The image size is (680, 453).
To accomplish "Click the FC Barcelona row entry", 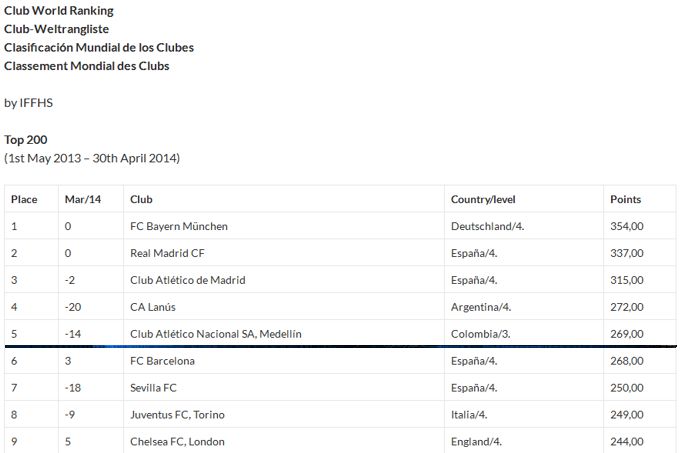I will [163, 361].
